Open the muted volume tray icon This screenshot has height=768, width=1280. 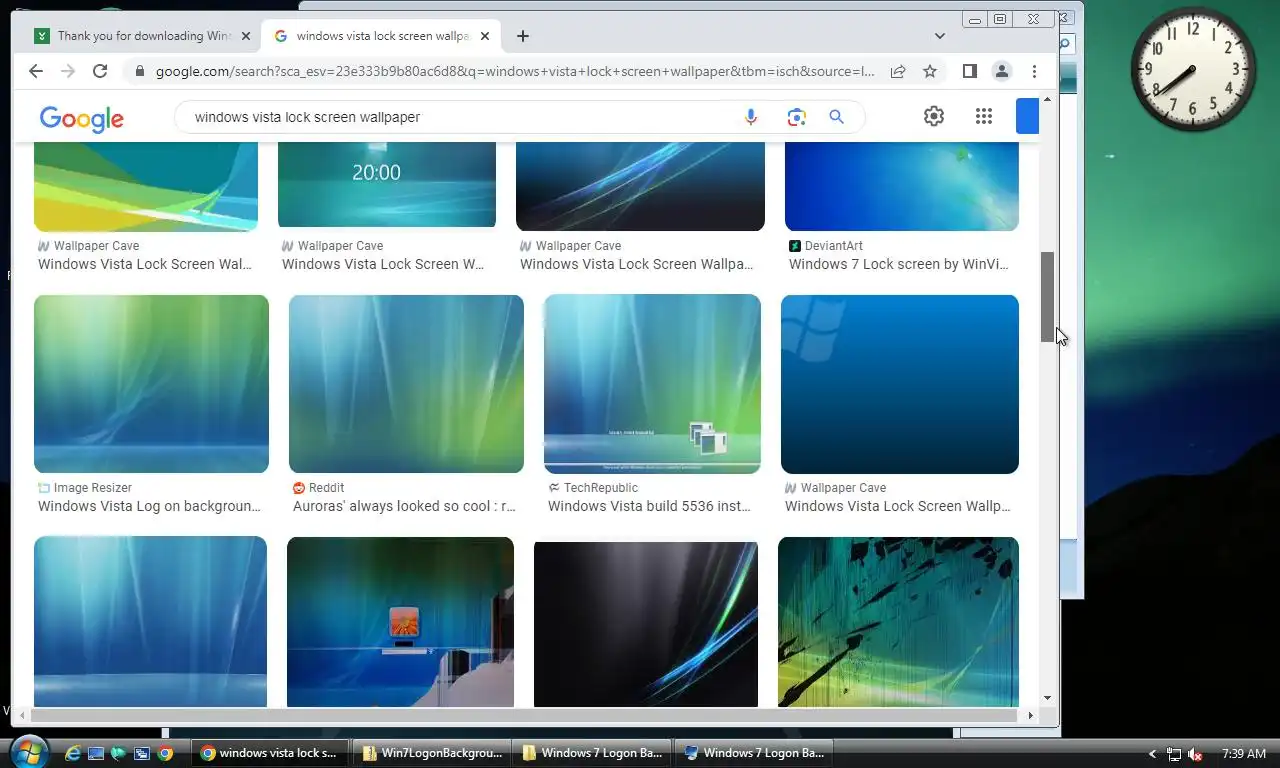click(x=1194, y=754)
